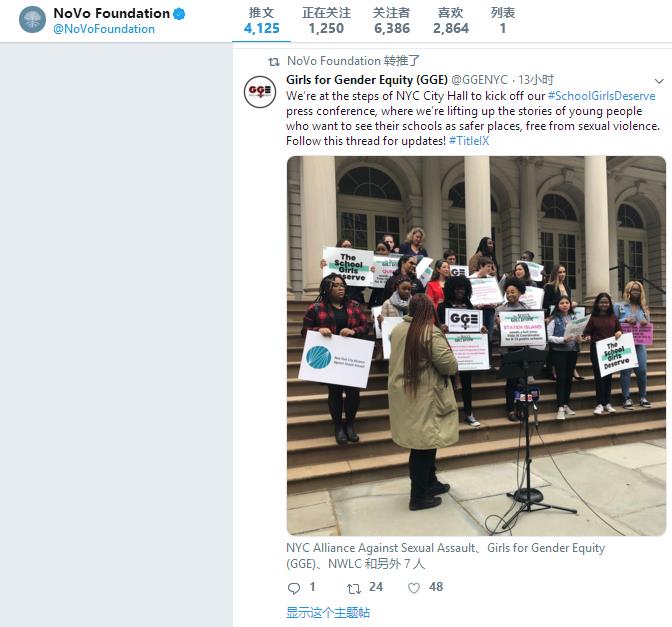Click the blue verified badge icon
Screen dimensions: 672x627
[179, 14]
